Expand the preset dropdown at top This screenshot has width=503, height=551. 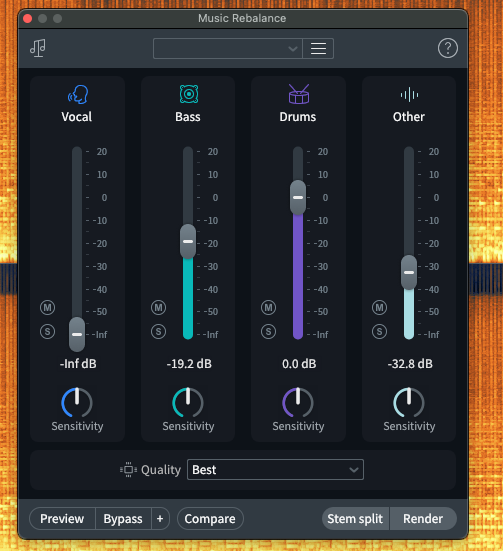click(x=228, y=48)
